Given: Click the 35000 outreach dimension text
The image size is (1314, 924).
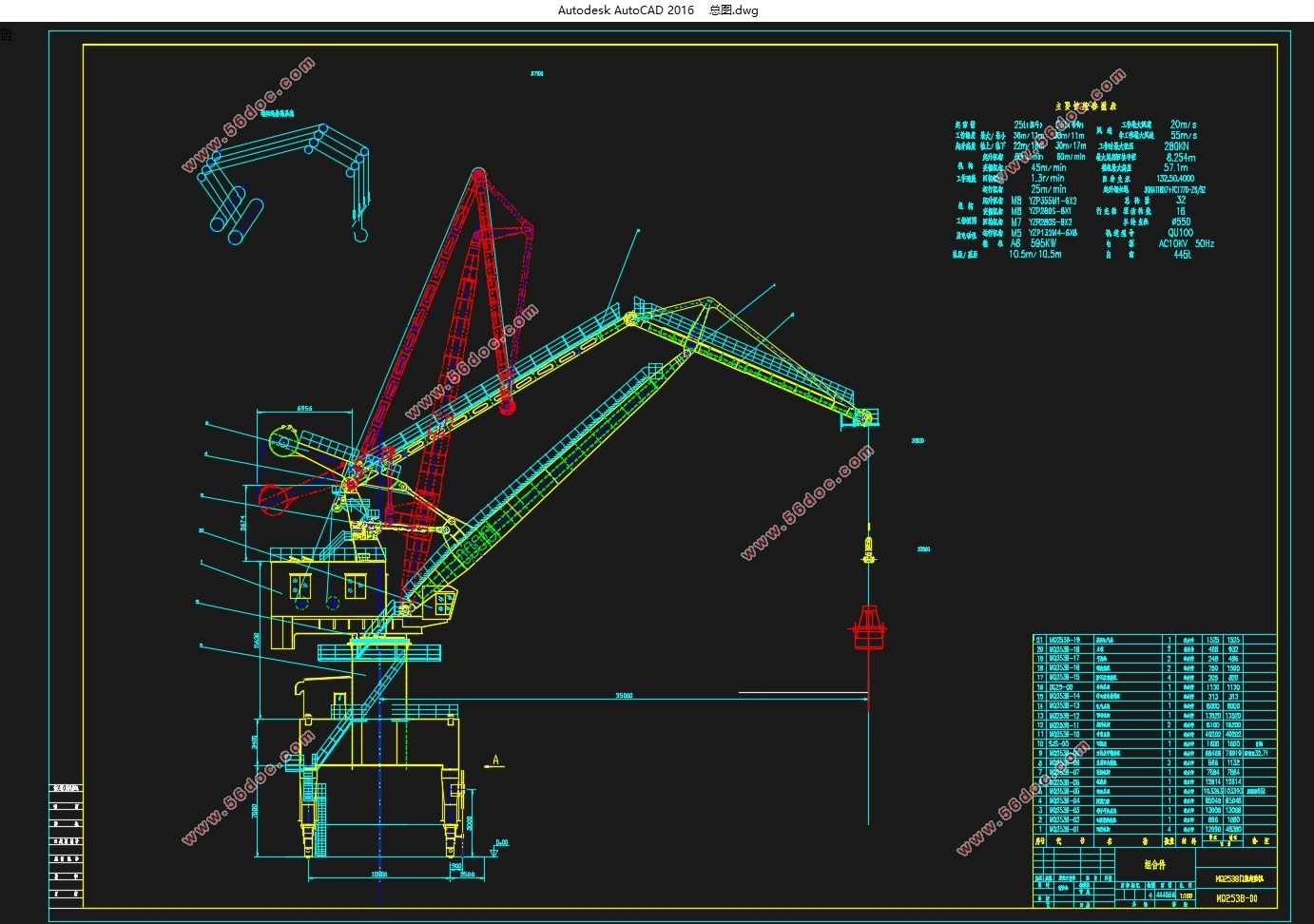Looking at the screenshot, I should (x=624, y=696).
